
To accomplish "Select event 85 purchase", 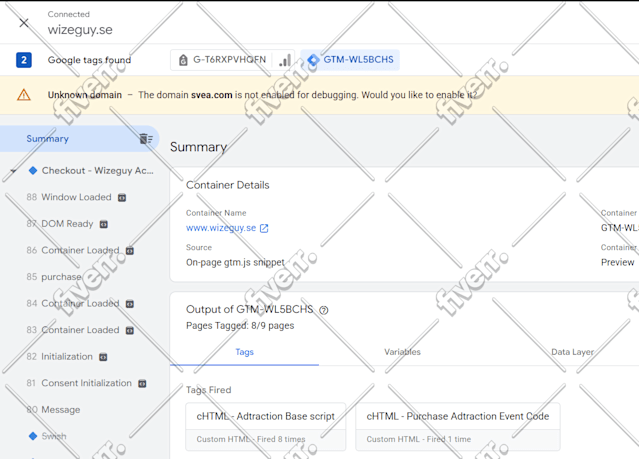I will [x=54, y=277].
